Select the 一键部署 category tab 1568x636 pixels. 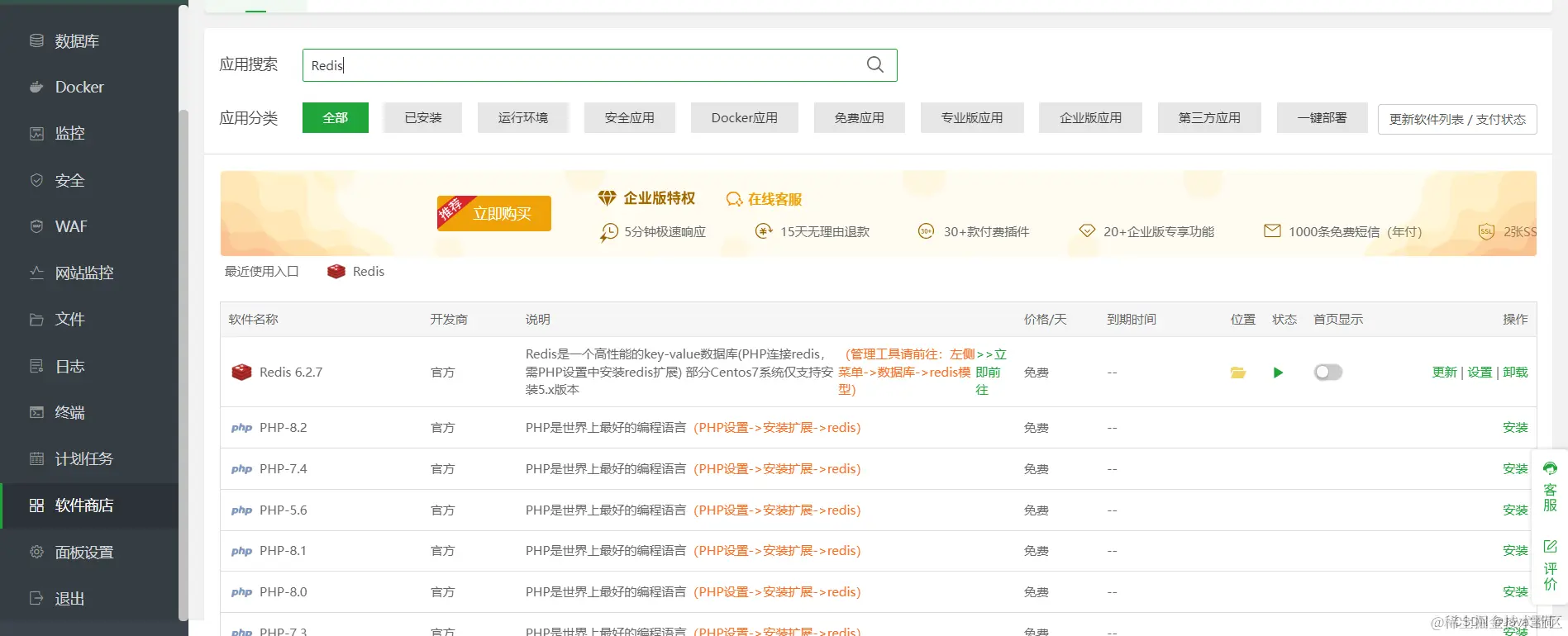coord(1323,118)
